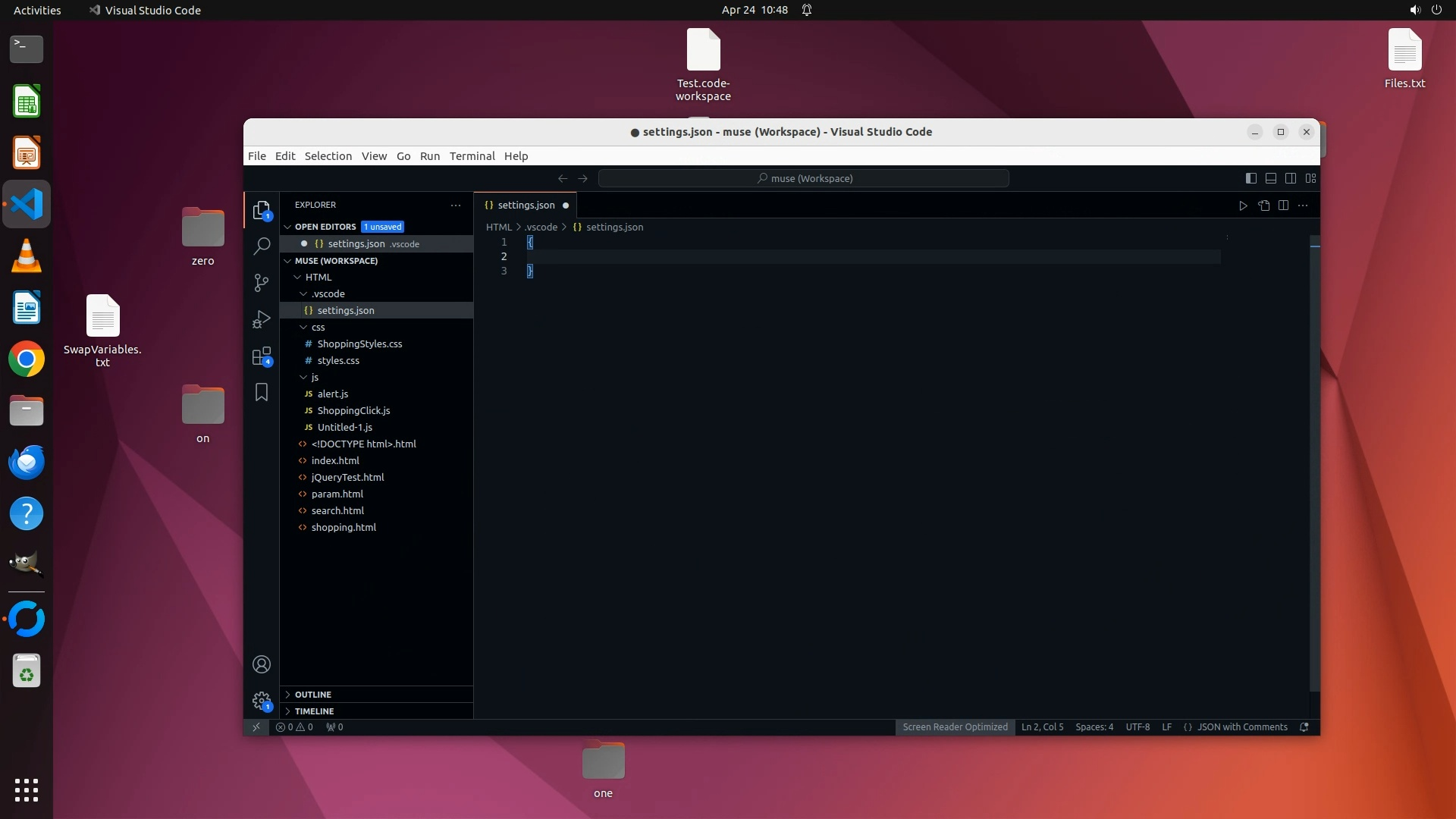1456x819 pixels.
Task: Click the muse (Workspace) command center search box
Action: (804, 178)
